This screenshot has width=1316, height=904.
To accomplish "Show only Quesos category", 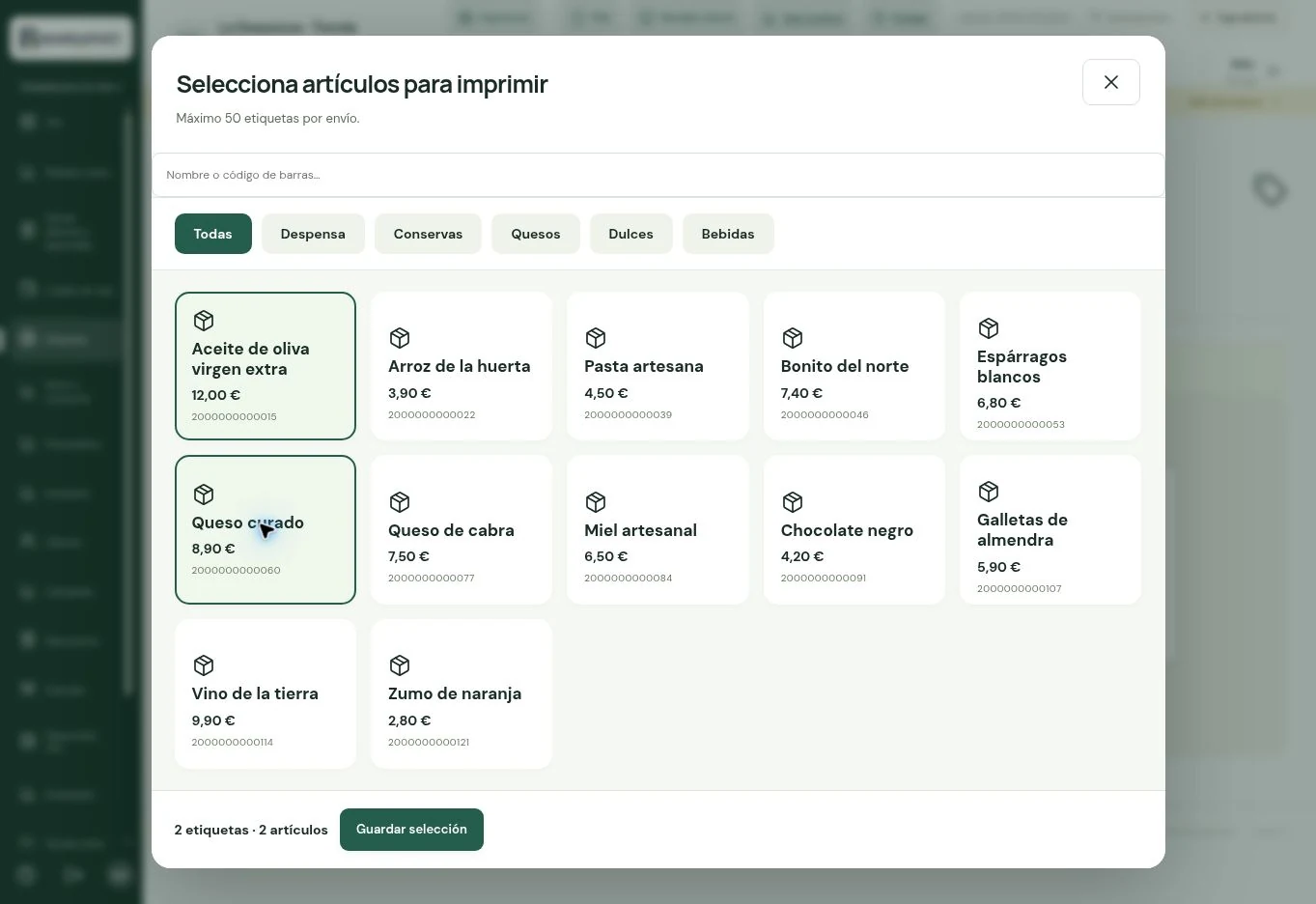I will pos(536,234).
